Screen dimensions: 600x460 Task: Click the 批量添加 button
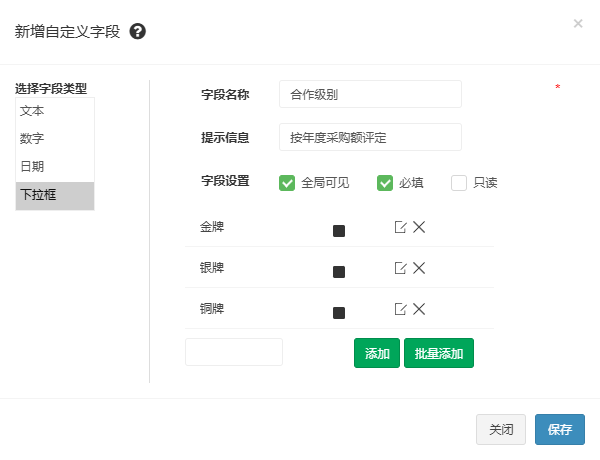[439, 353]
